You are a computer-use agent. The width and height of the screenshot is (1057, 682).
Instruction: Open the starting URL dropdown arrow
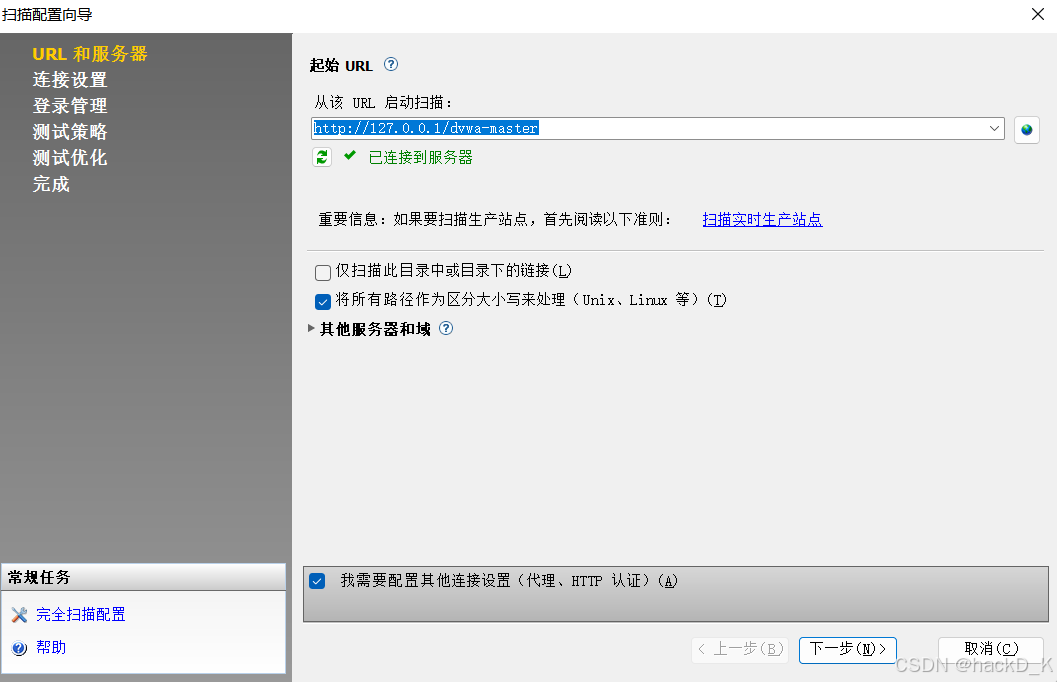click(x=994, y=128)
